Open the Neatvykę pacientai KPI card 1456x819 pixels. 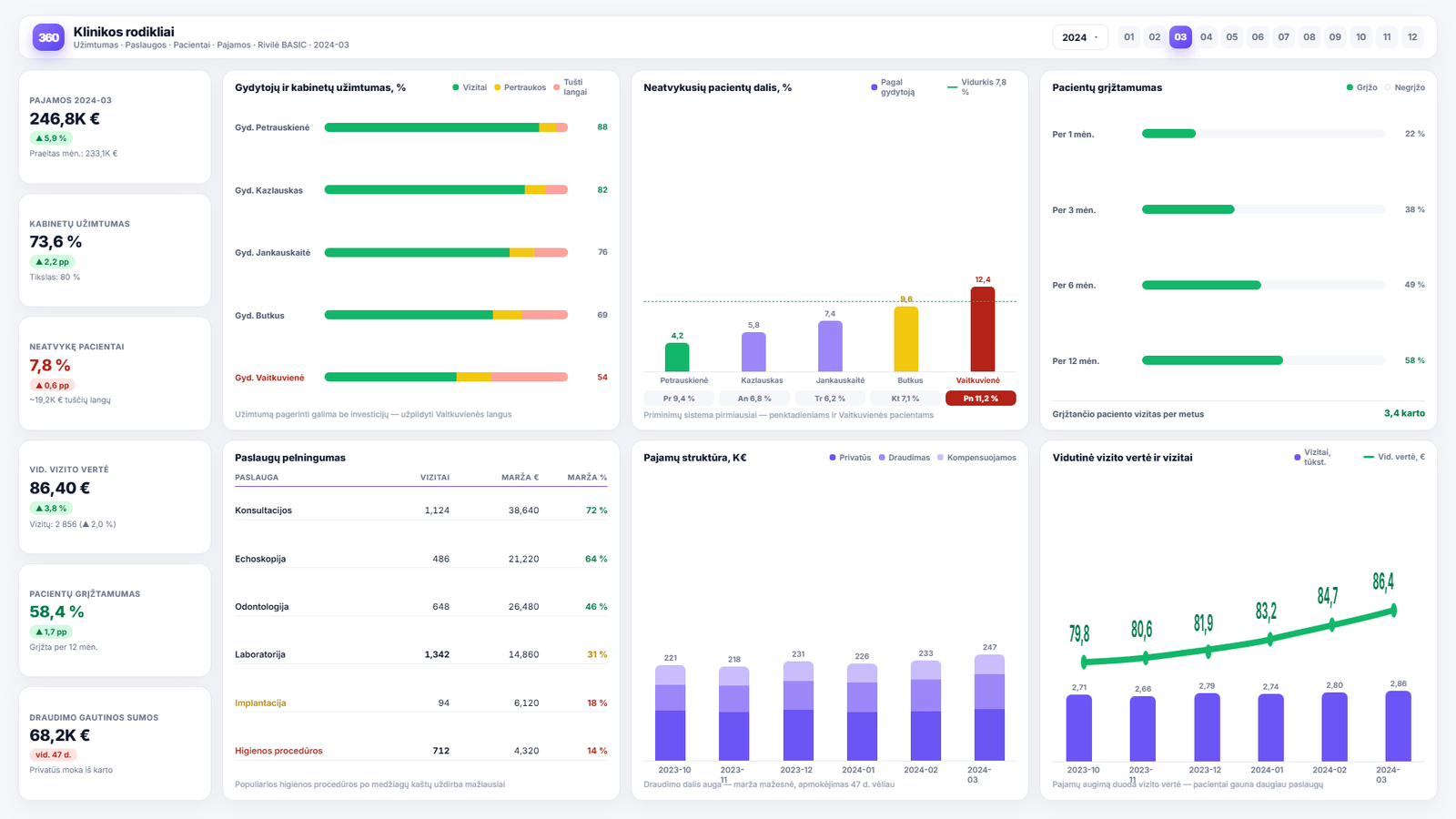point(115,374)
